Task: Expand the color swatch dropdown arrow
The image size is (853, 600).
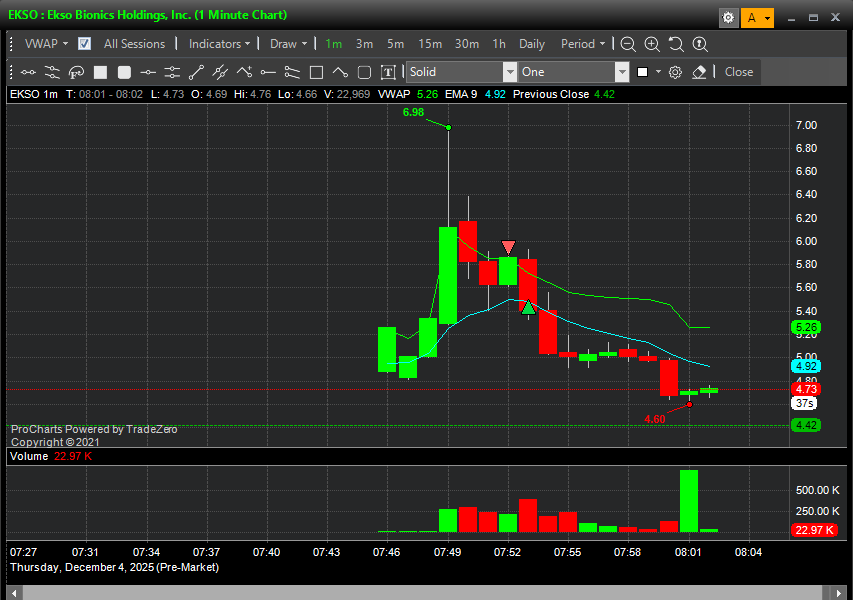Action: (658, 72)
